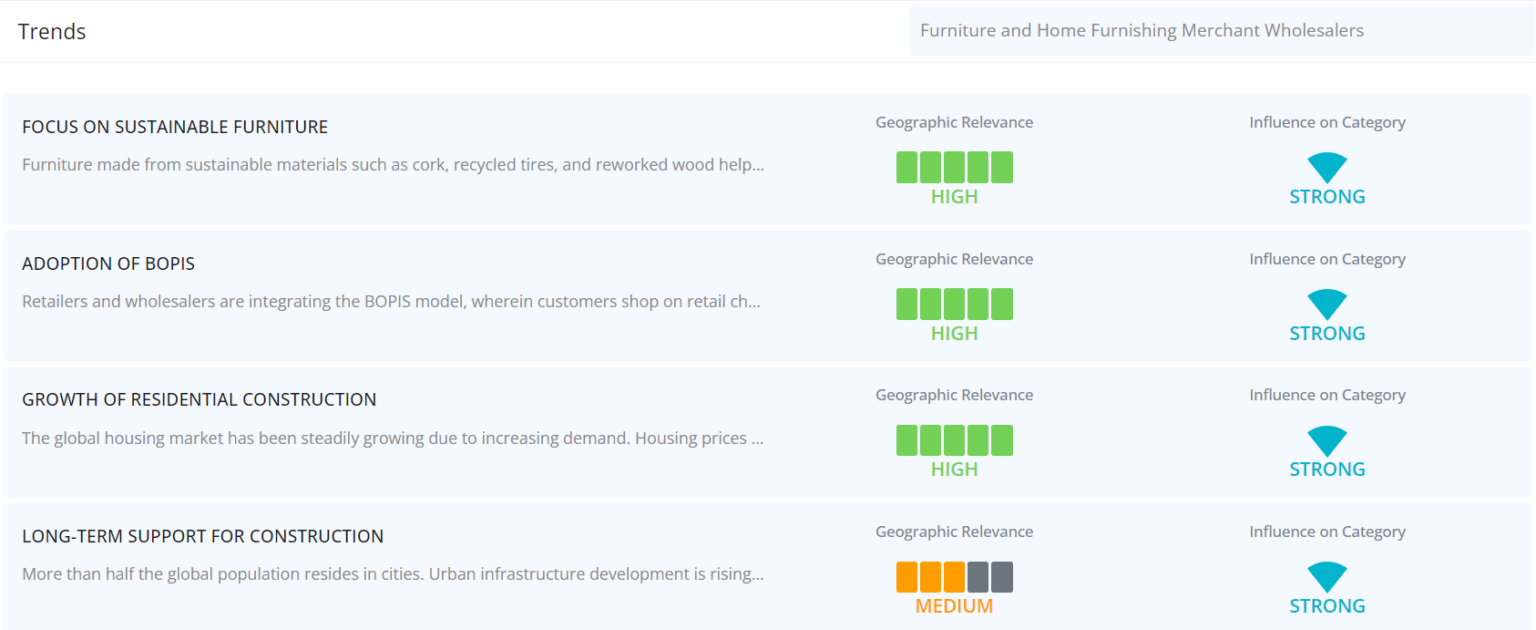Select the High relevance bar indicator on Adoption of BOPIS
This screenshot has height=630, width=1536.
(x=954, y=303)
